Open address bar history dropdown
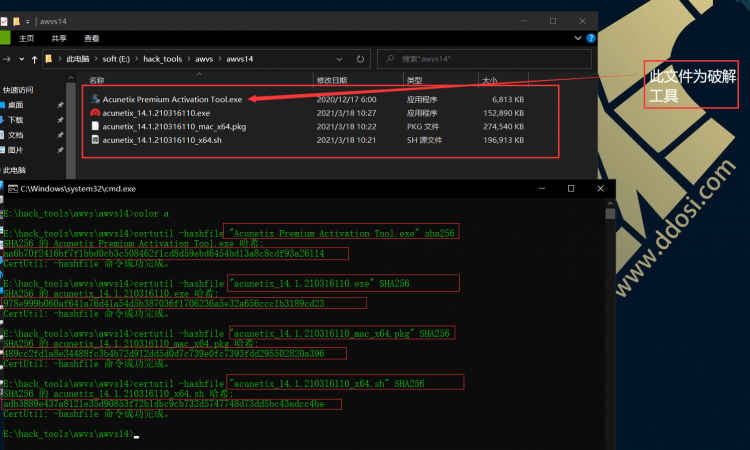 click(339, 59)
